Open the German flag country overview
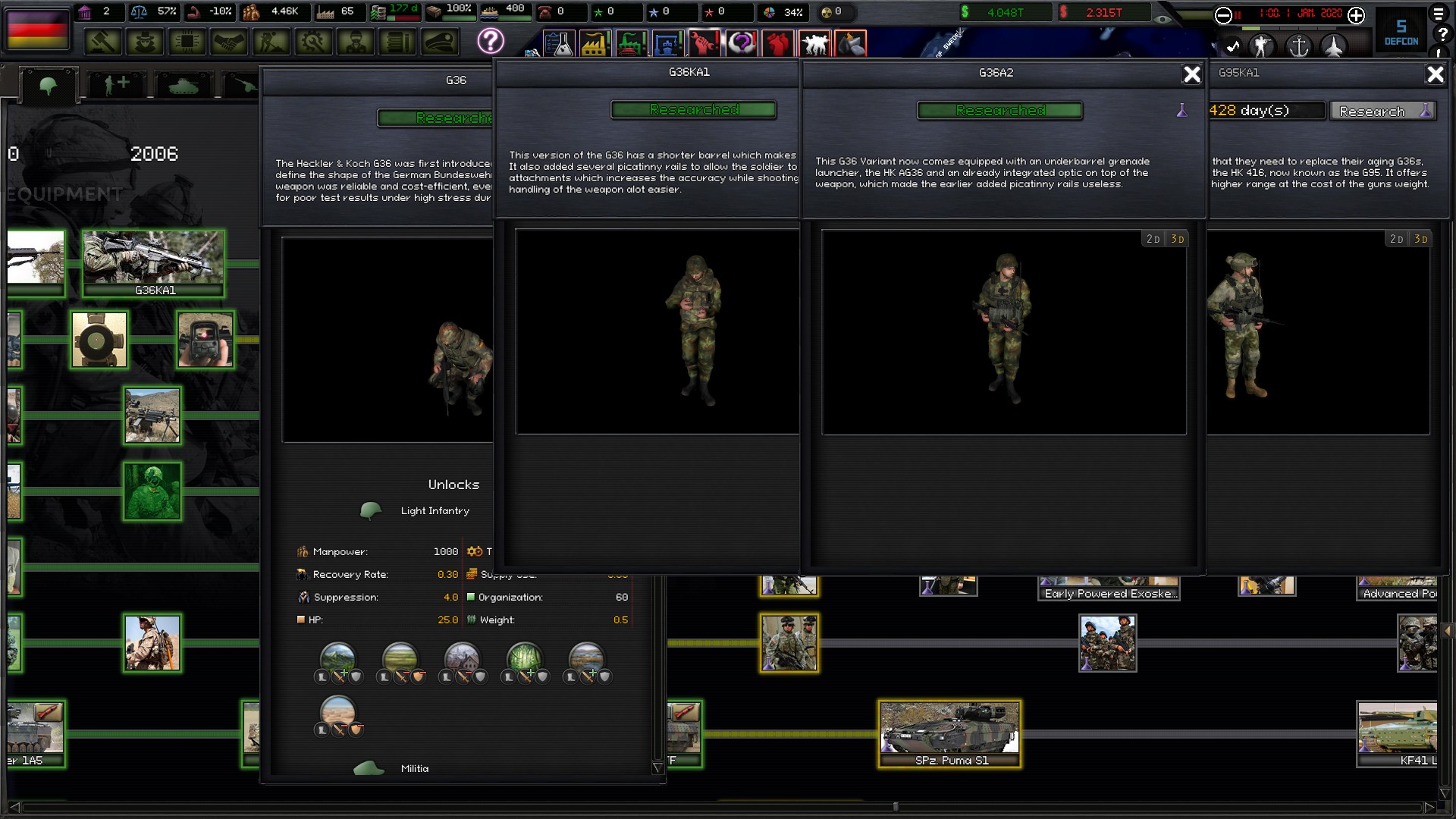Image resolution: width=1456 pixels, height=819 pixels. pos(37,29)
